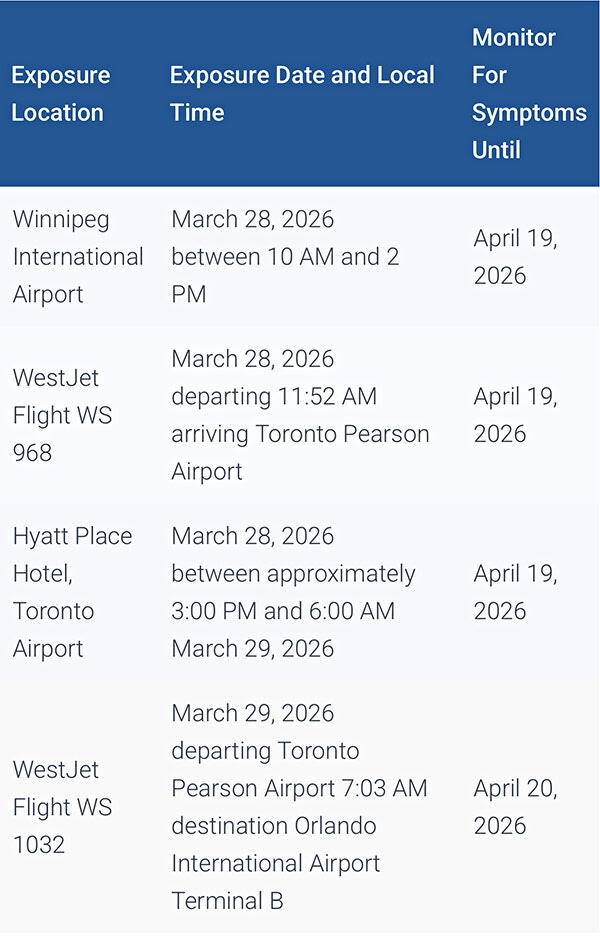Select the WestJet Flight WS 968 cell
Viewport: 600px width, 947px height.
(62, 415)
